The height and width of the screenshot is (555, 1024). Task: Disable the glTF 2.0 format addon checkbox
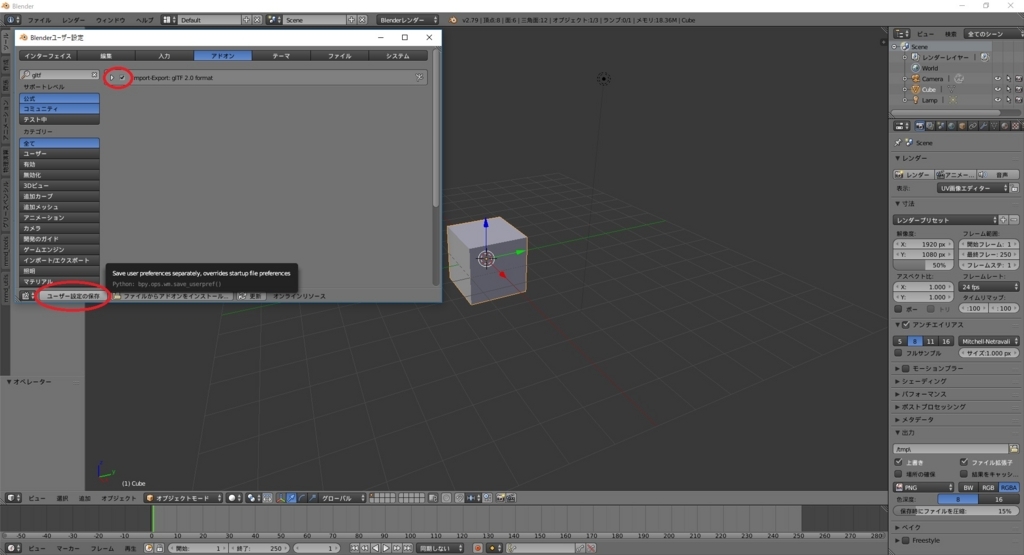tap(122, 78)
